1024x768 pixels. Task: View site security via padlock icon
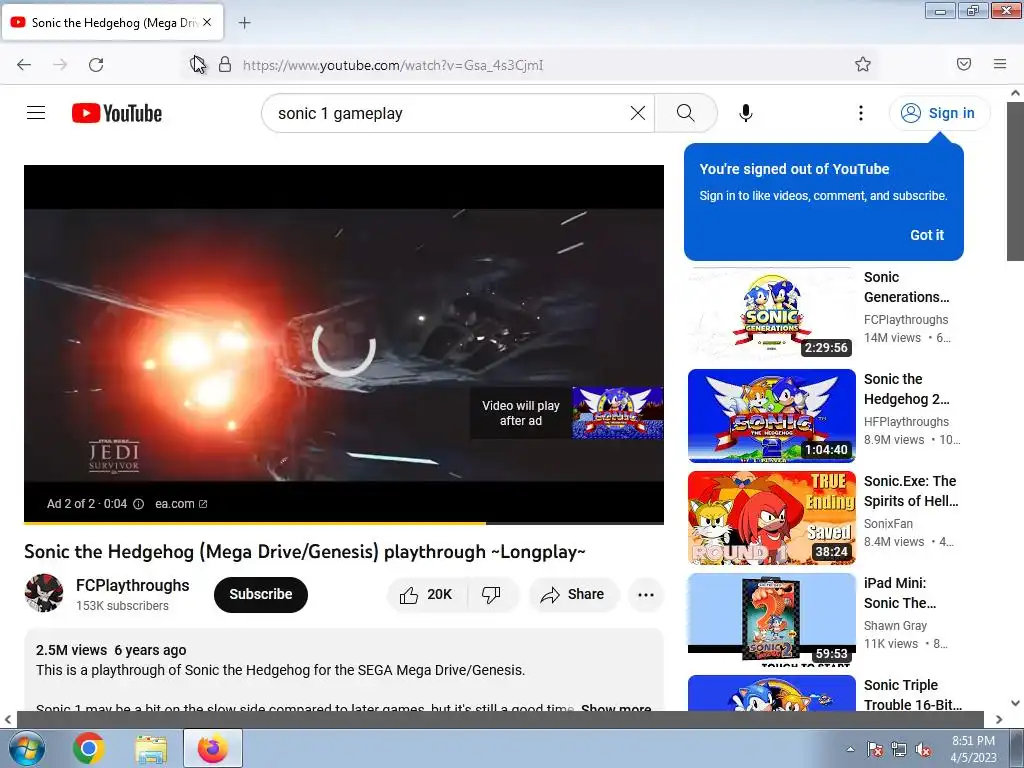click(x=225, y=64)
